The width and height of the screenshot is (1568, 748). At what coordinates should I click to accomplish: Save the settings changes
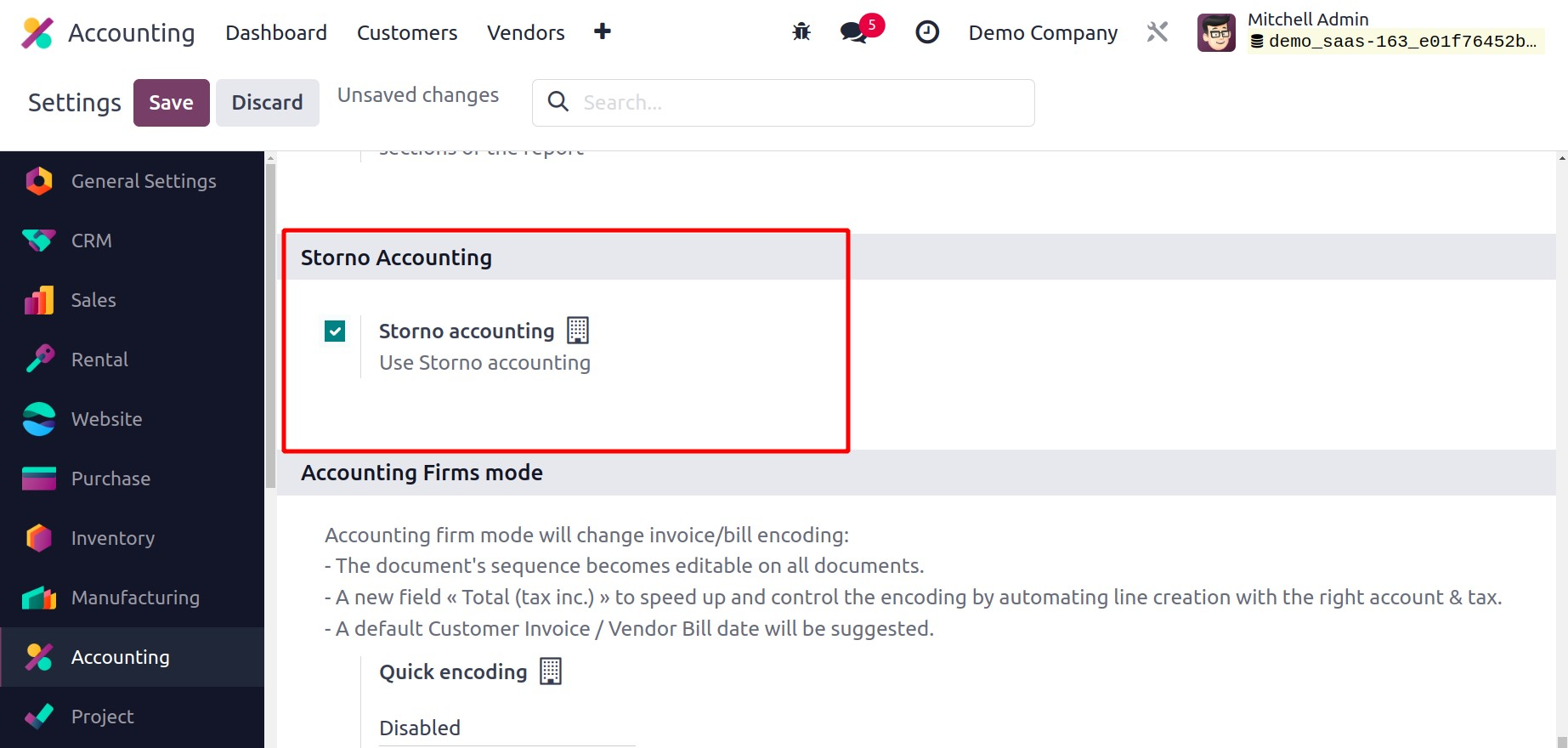[171, 103]
